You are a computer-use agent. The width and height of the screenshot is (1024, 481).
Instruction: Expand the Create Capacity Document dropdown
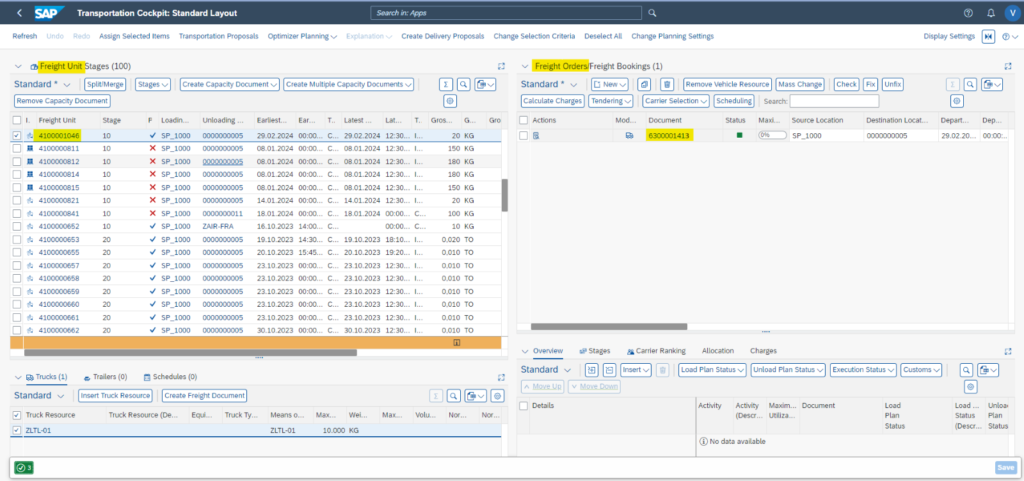229,85
